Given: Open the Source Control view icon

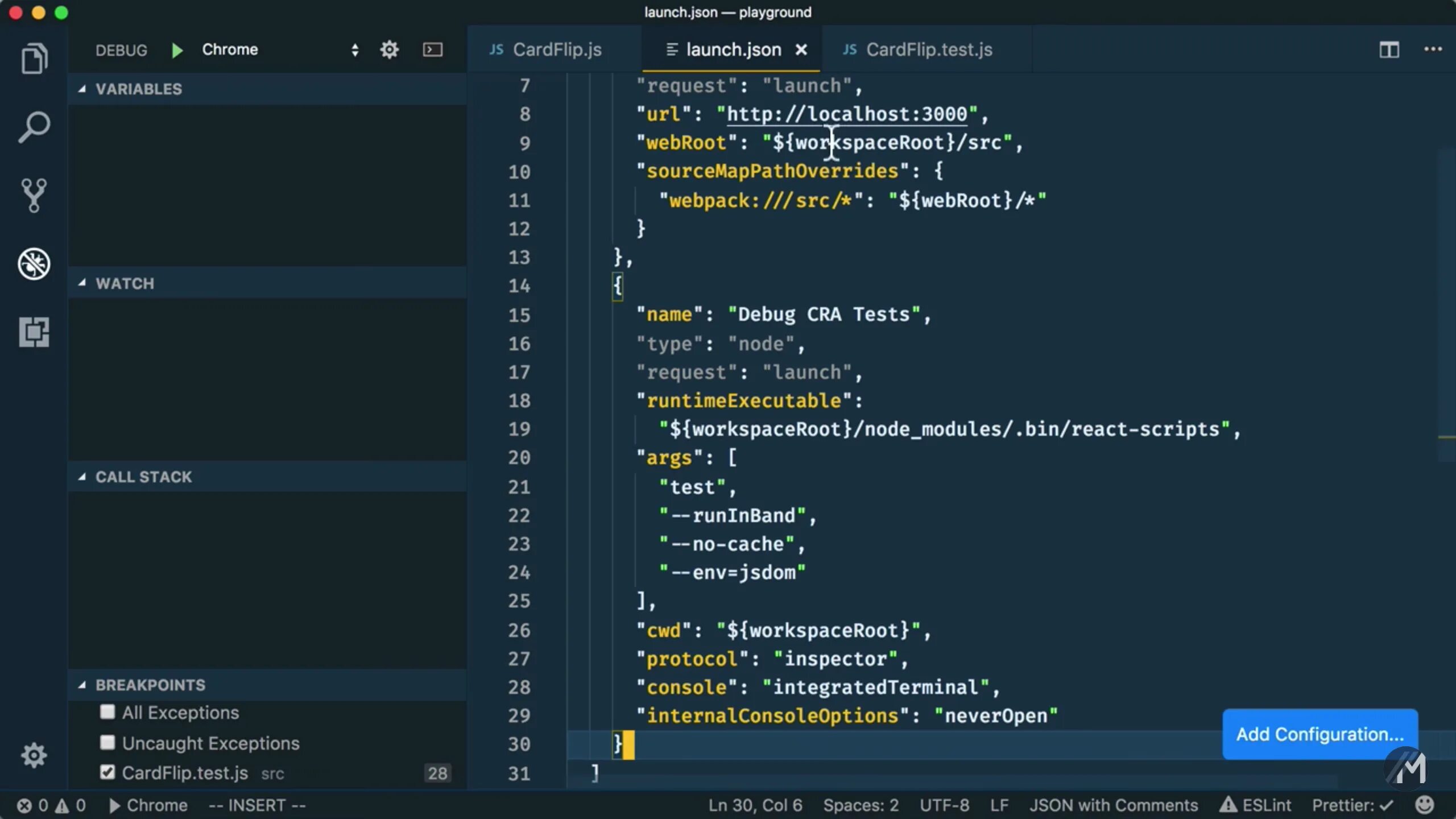Looking at the screenshot, I should [34, 195].
